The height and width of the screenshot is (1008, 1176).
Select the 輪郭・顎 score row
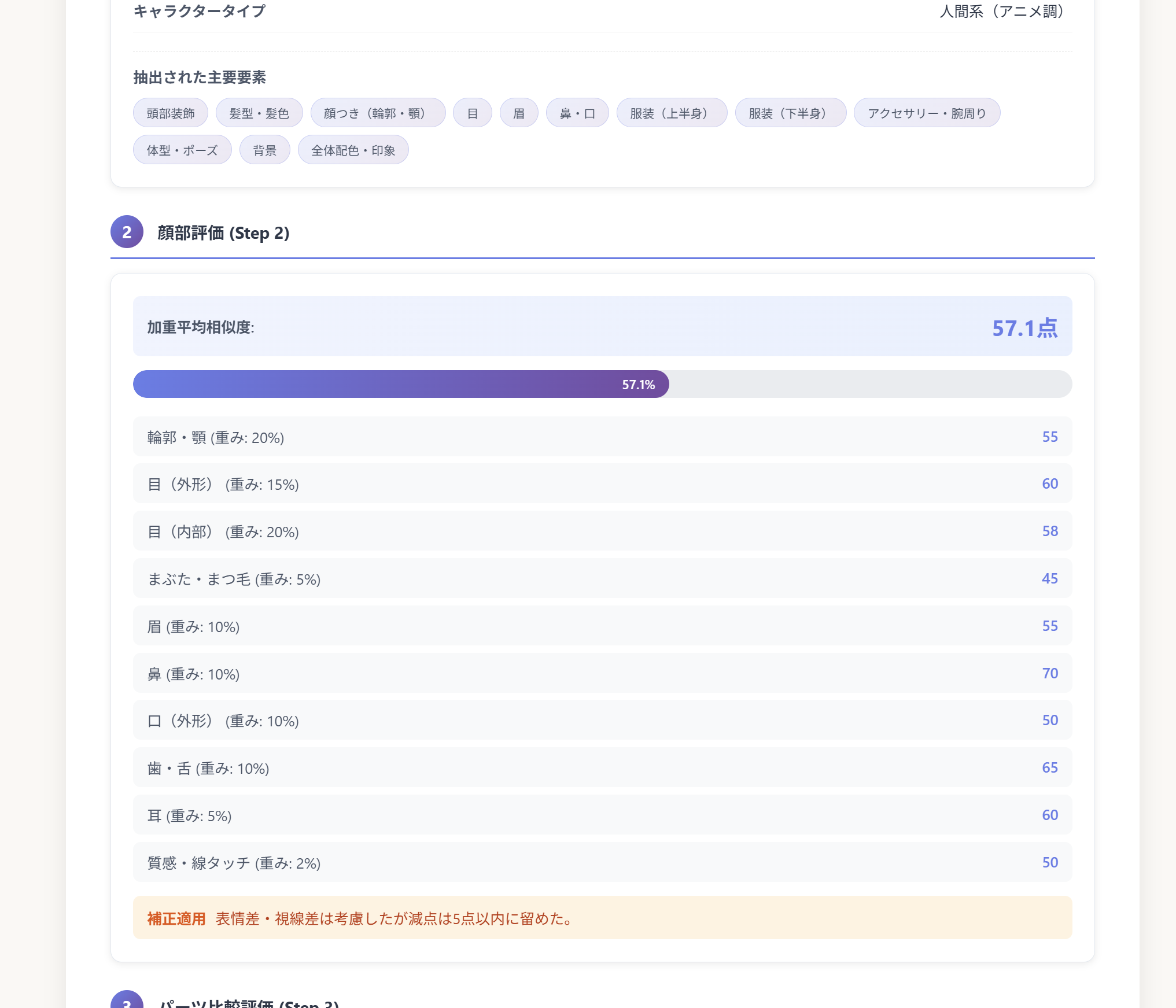(x=602, y=437)
